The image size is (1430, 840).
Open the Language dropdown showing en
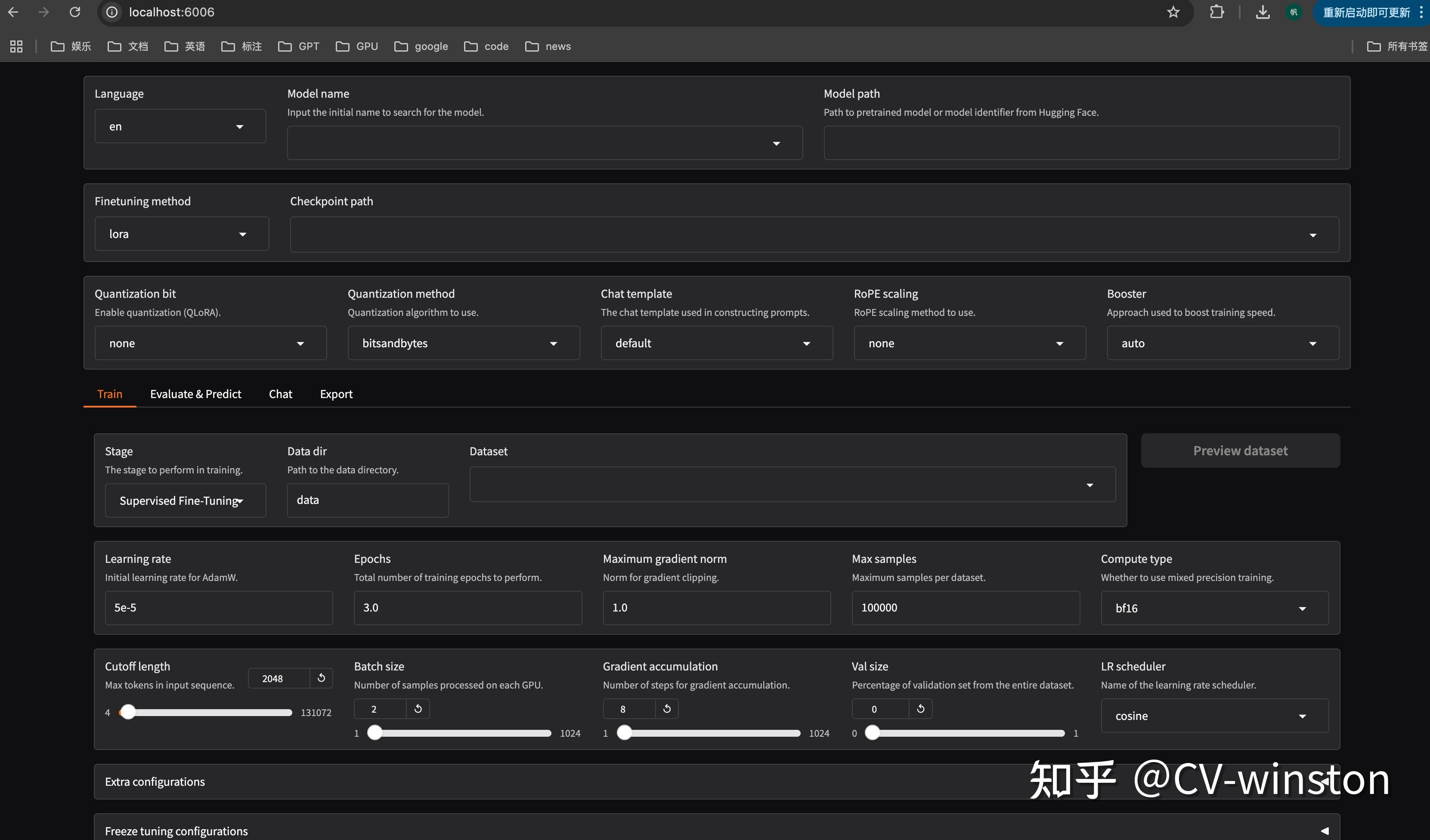point(180,127)
